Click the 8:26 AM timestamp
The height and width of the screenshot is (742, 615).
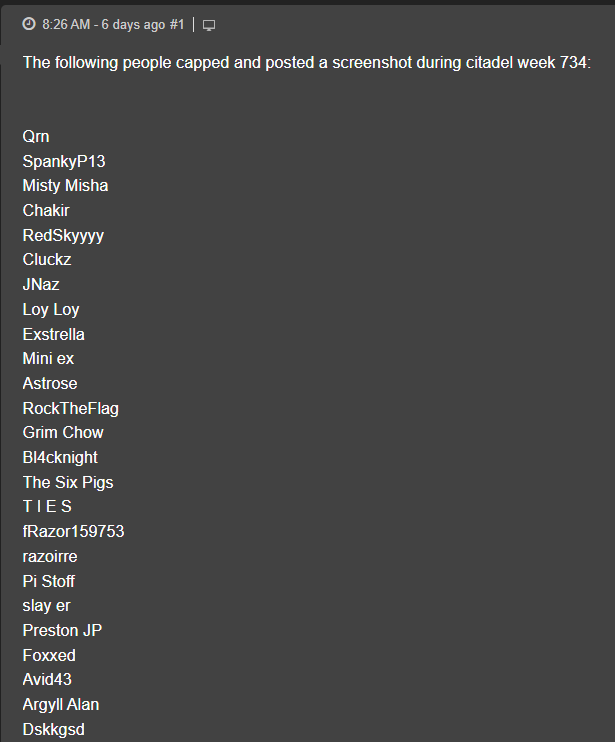point(68,24)
